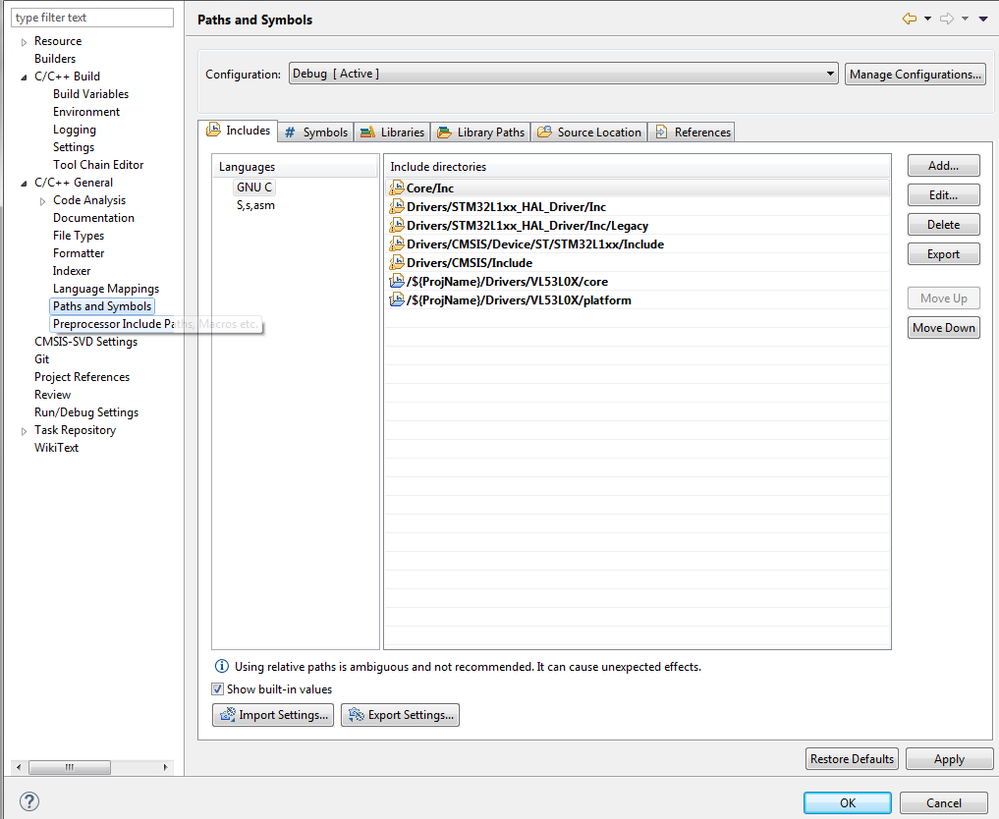Screen dimensions: 999x819
Task: Click the Export Settings icon
Action: tap(357, 715)
